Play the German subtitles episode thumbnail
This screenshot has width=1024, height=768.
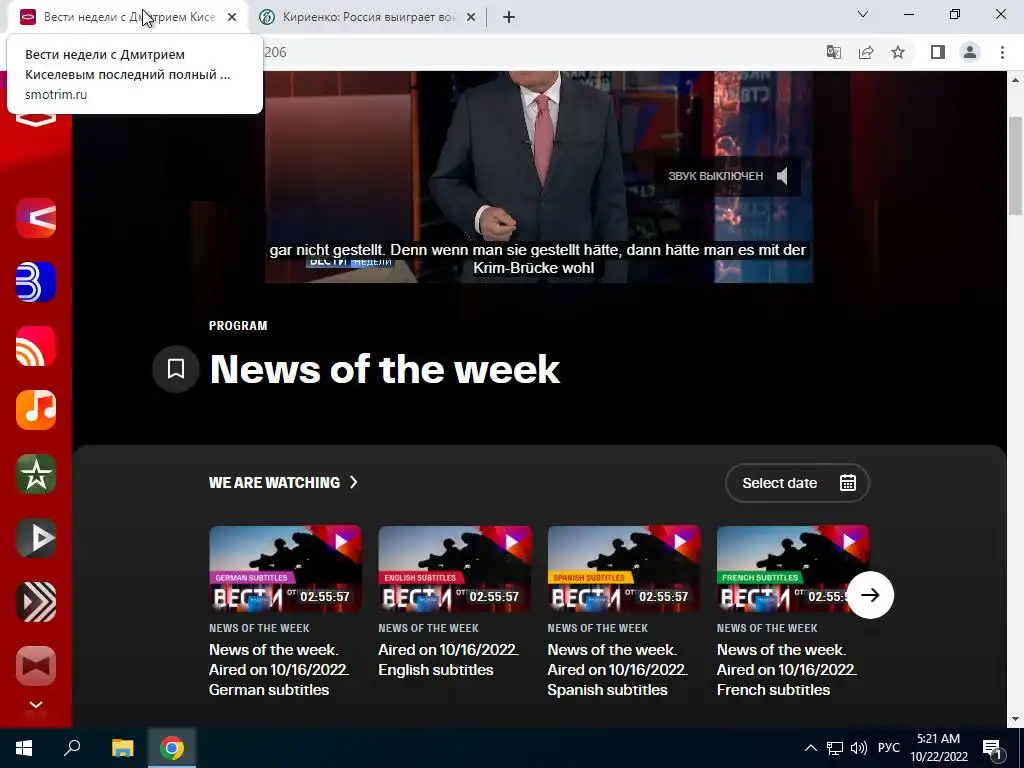click(x=285, y=569)
